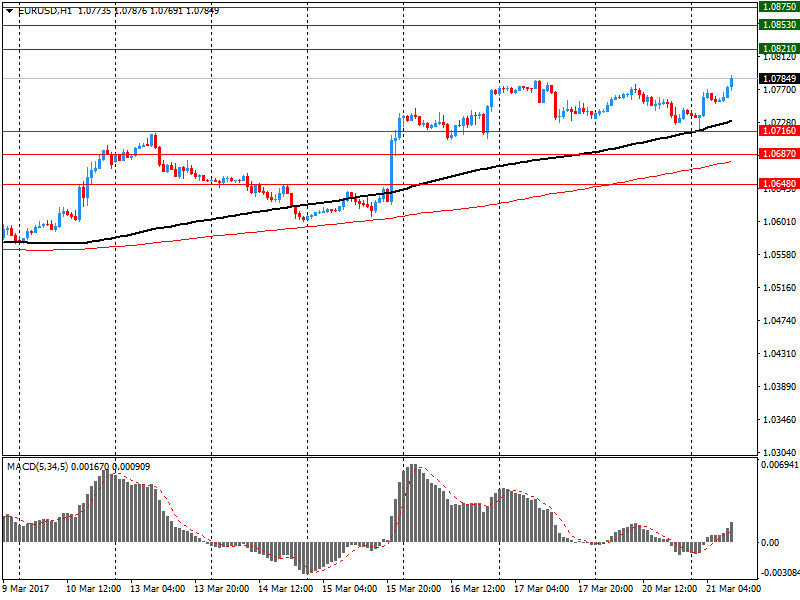
Task: Click the 10 Mar 12:00 time axis label
Action: (x=93, y=589)
